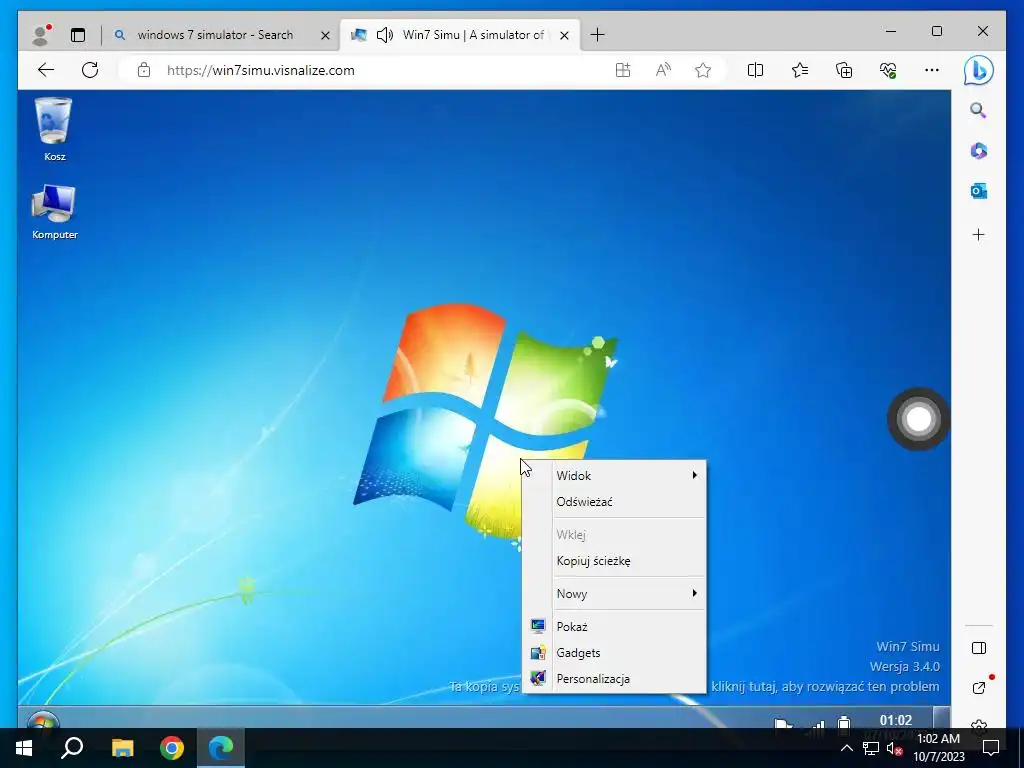The width and height of the screenshot is (1024, 768).
Task: Choose Odświeżać from context menu
Action: pyautogui.click(x=615, y=502)
